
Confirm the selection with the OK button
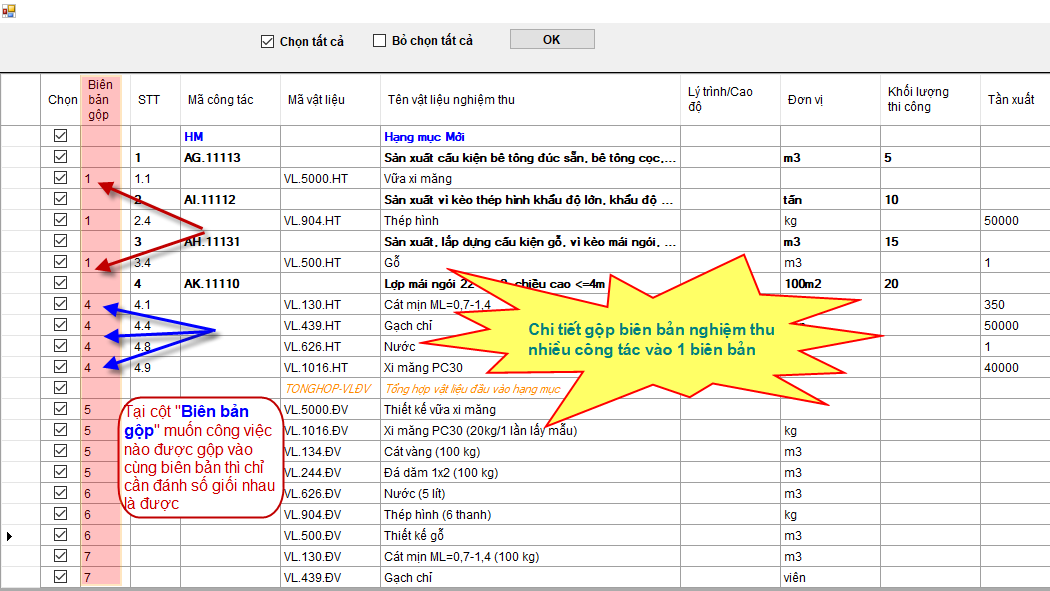click(x=552, y=39)
